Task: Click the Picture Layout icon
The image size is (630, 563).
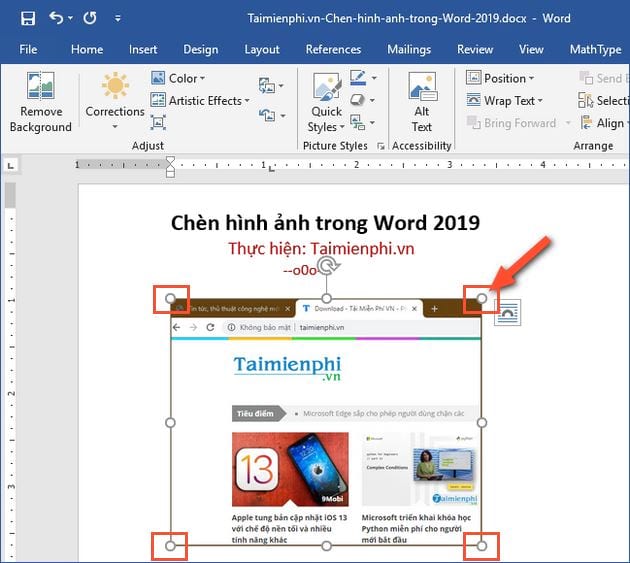Action: [357, 122]
